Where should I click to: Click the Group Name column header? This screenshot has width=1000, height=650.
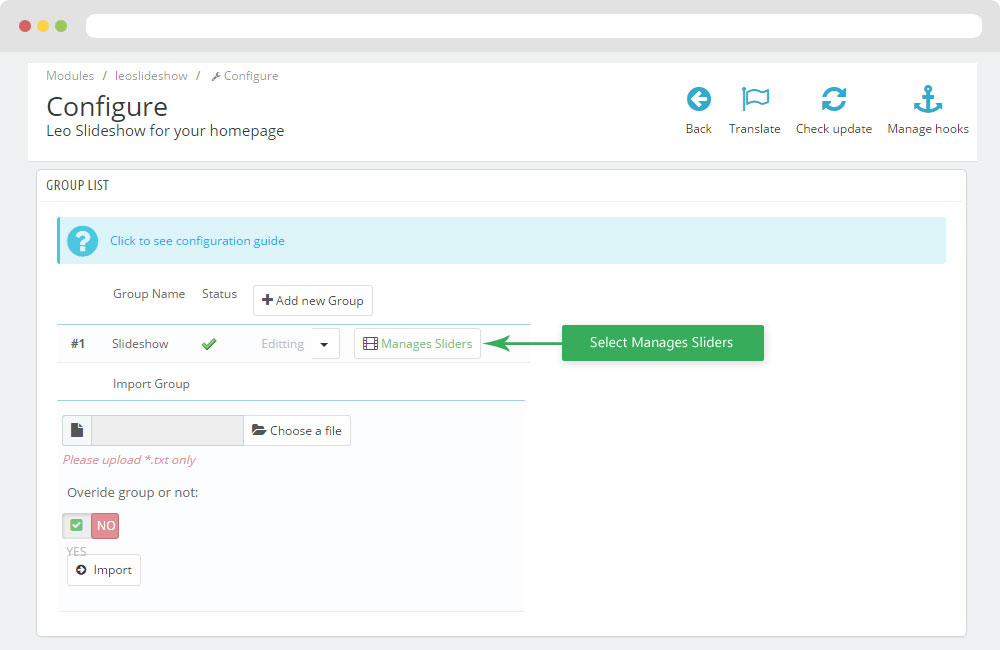click(x=149, y=294)
